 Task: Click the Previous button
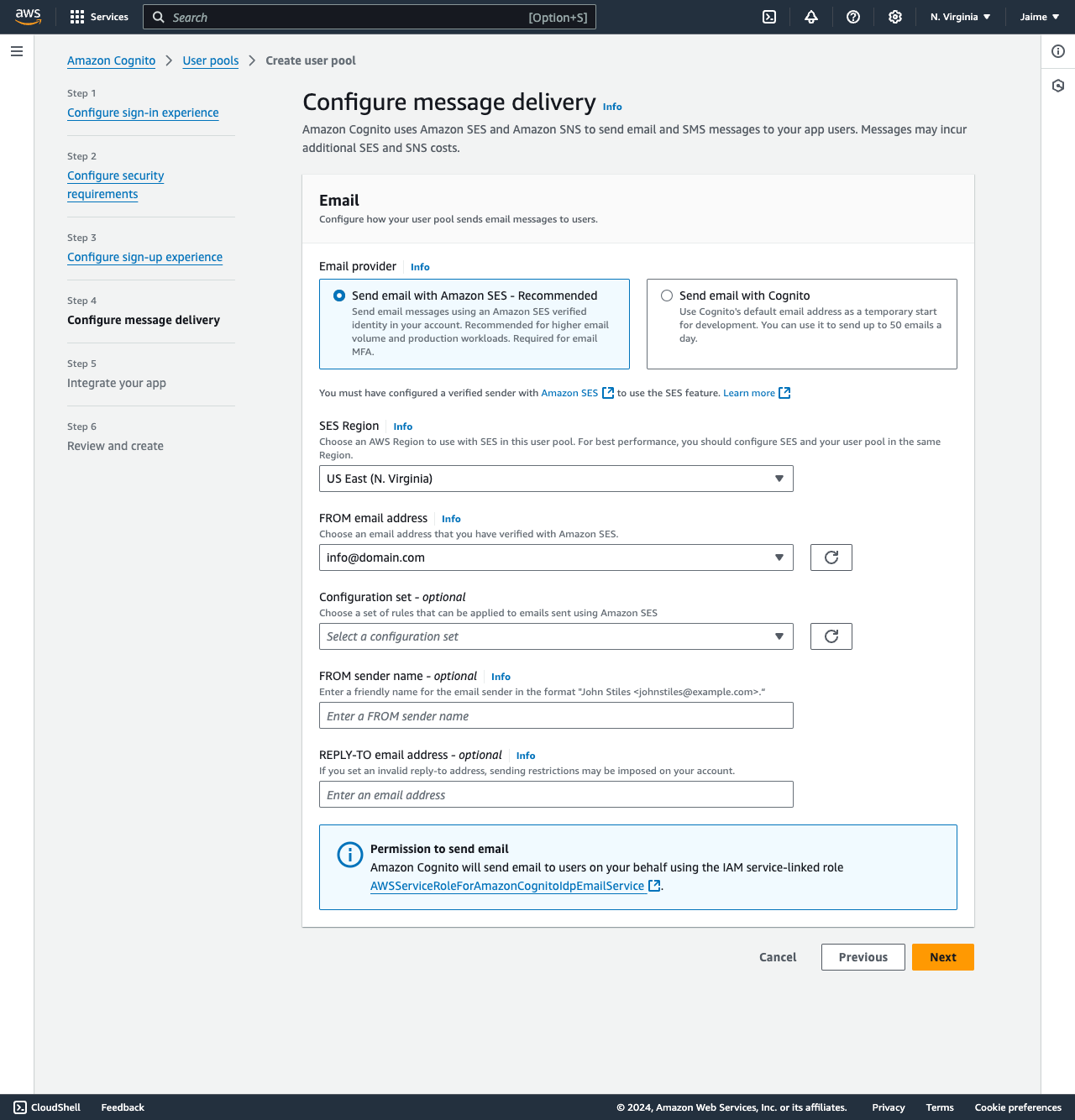click(863, 957)
